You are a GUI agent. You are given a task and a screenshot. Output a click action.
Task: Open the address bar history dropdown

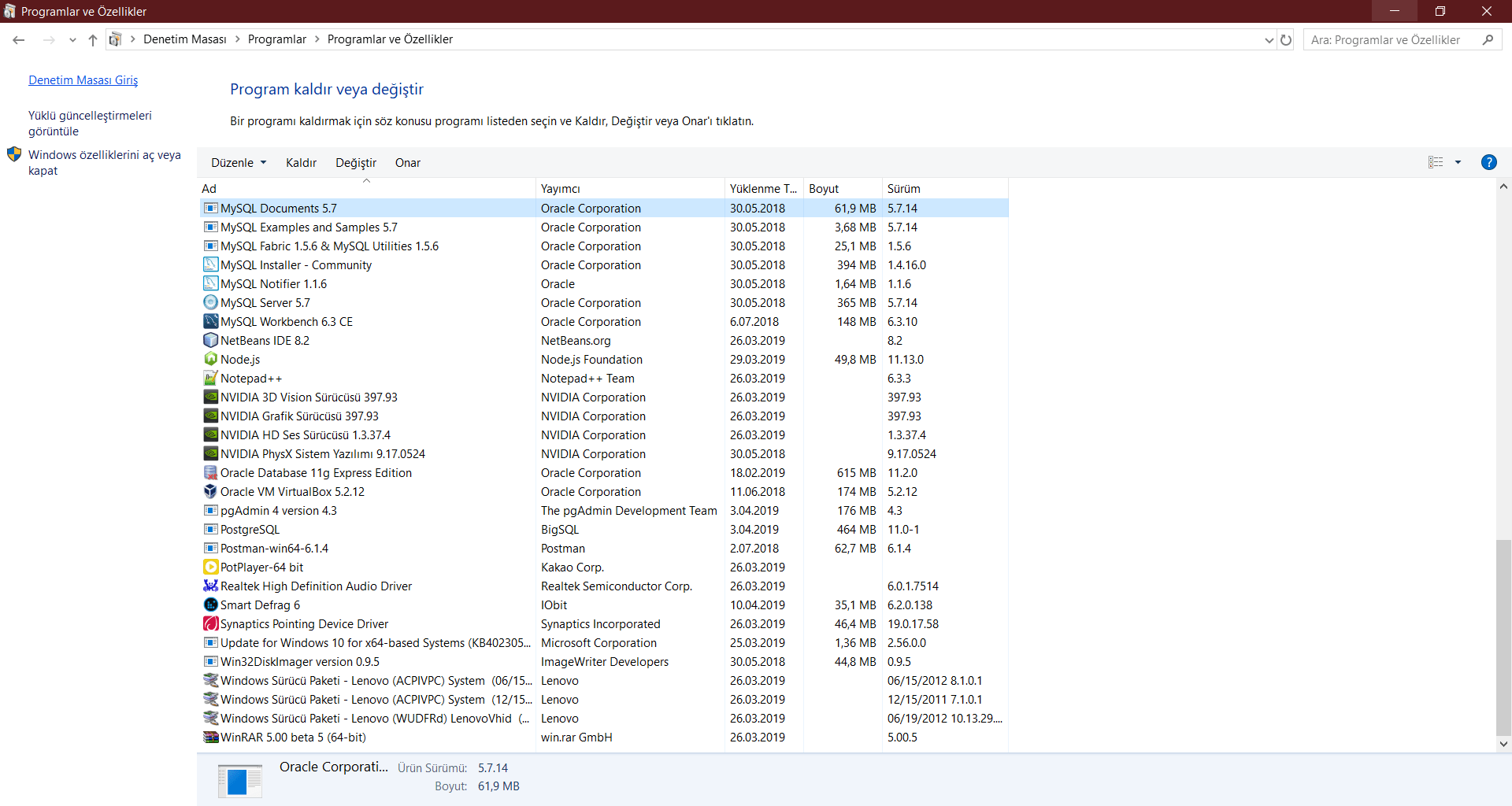1269,39
